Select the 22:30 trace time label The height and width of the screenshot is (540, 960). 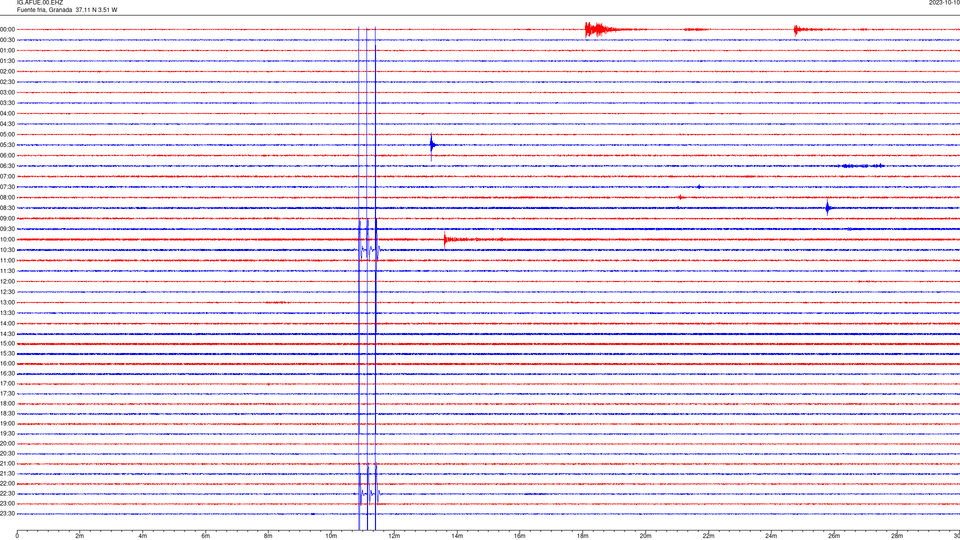click(7, 493)
